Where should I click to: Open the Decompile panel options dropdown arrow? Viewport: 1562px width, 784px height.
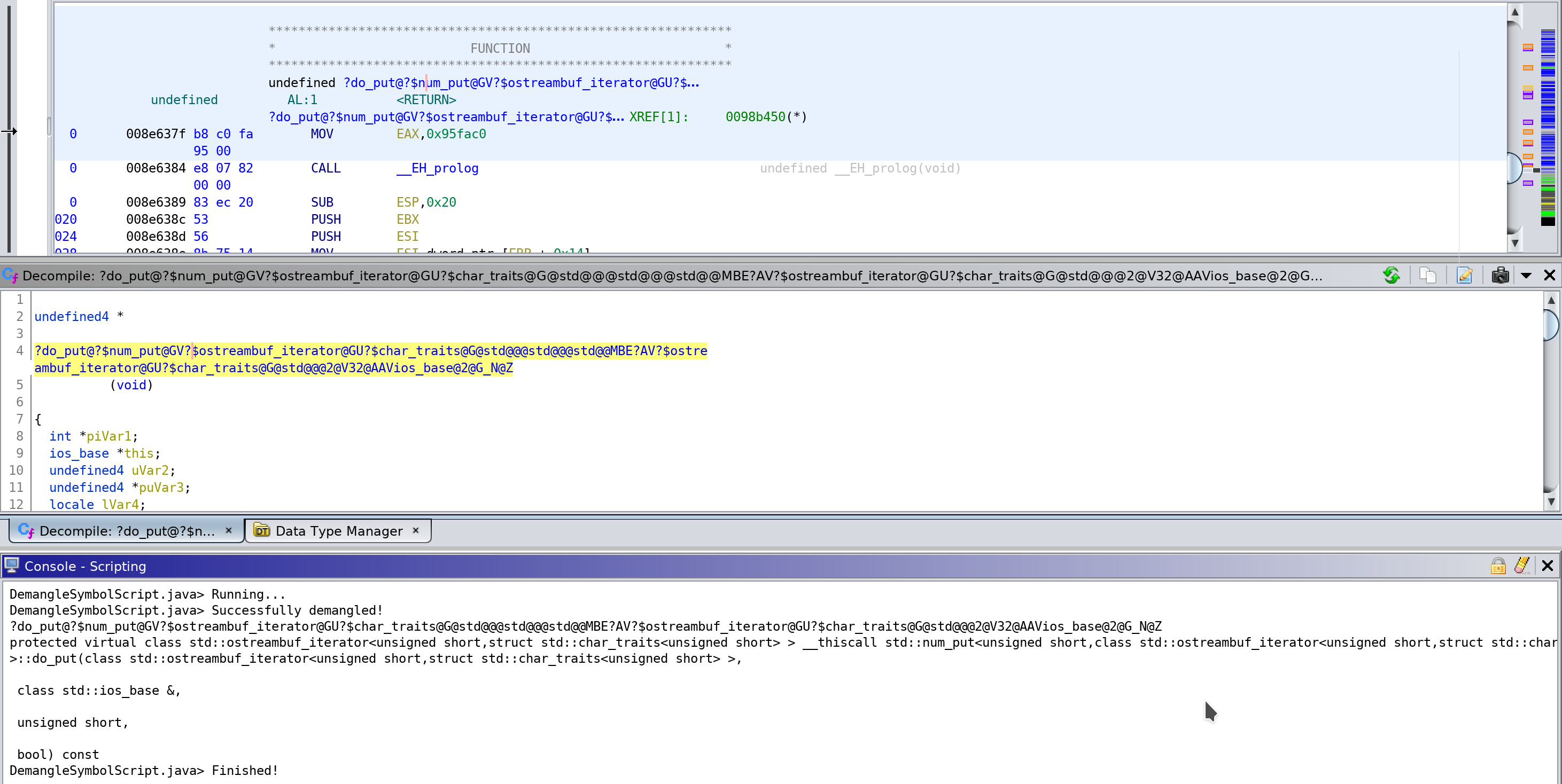click(x=1527, y=275)
